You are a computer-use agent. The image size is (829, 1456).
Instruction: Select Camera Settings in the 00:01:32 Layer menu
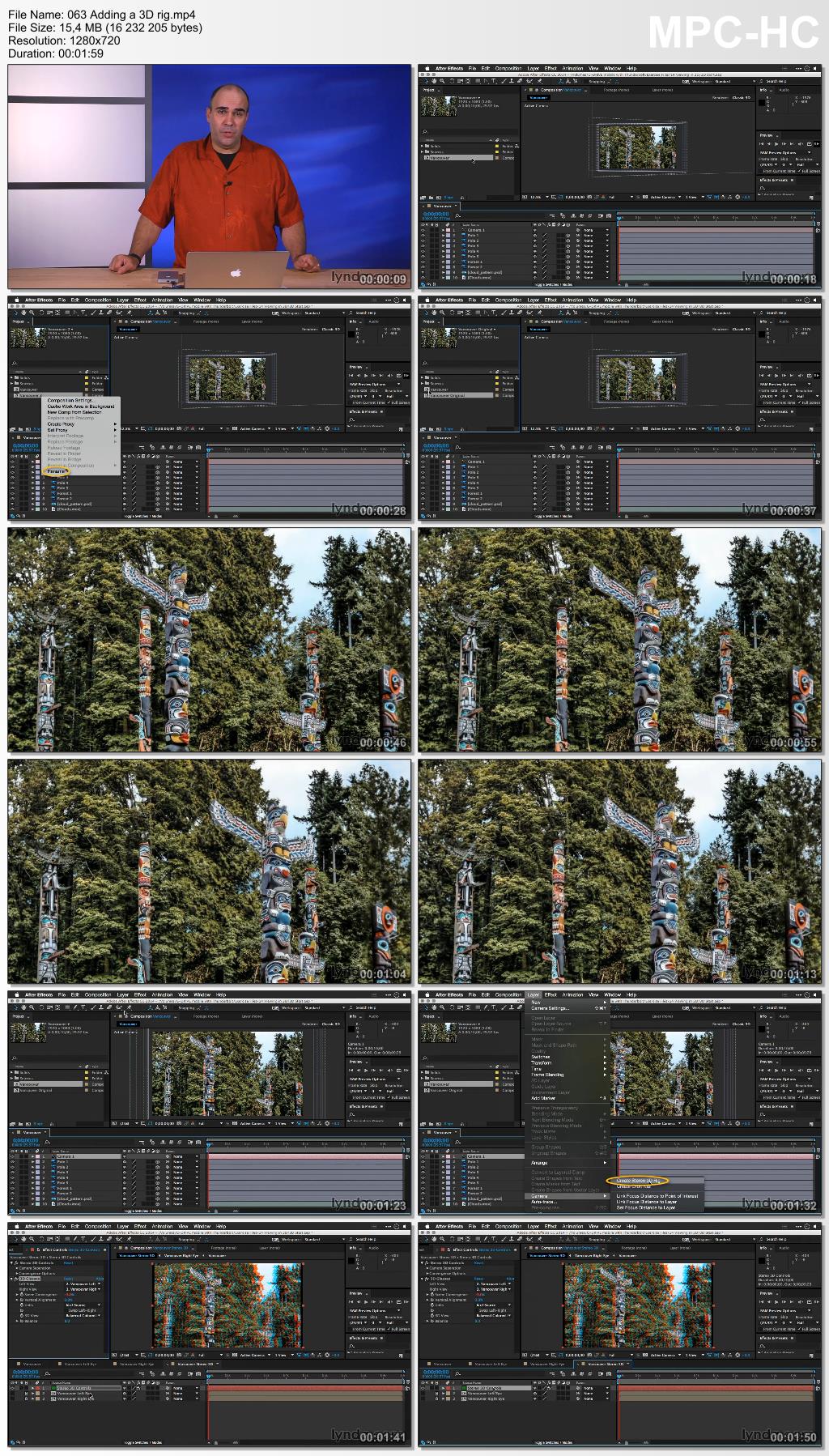pos(550,1008)
